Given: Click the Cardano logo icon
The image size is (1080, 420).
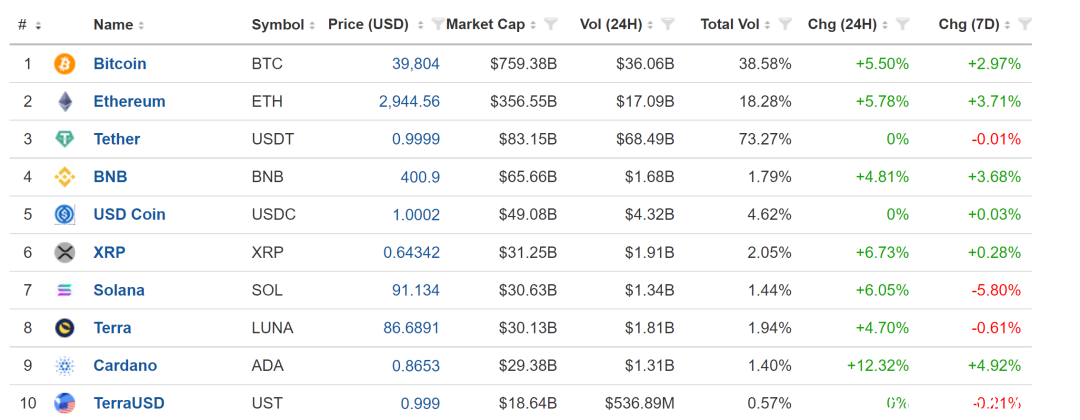Looking at the screenshot, I should click(65, 366).
